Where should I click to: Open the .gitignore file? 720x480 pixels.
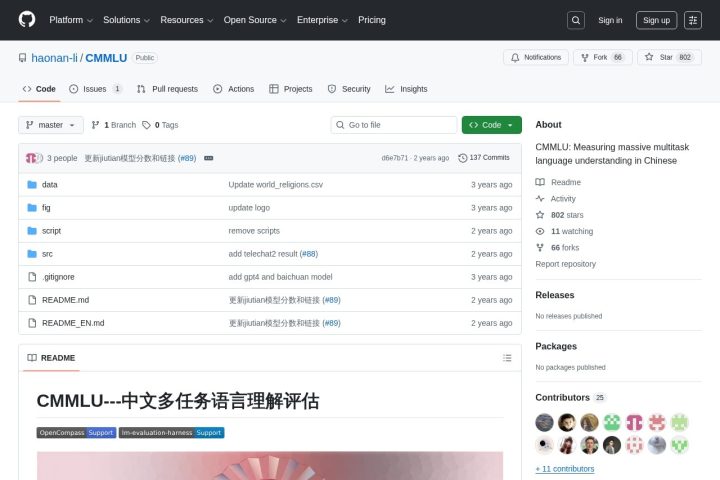[58, 277]
